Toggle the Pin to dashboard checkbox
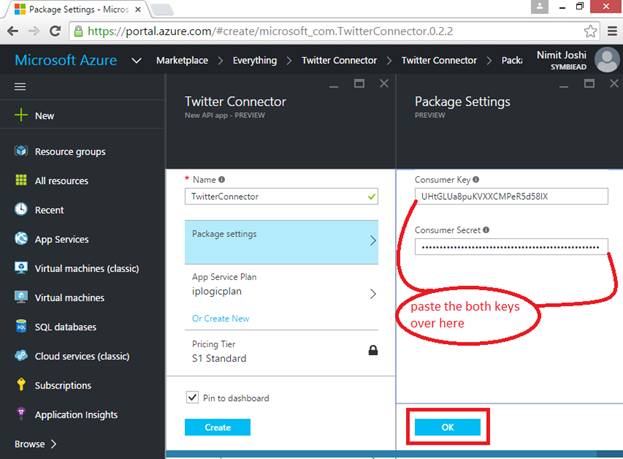The width and height of the screenshot is (623, 459). [x=192, y=397]
